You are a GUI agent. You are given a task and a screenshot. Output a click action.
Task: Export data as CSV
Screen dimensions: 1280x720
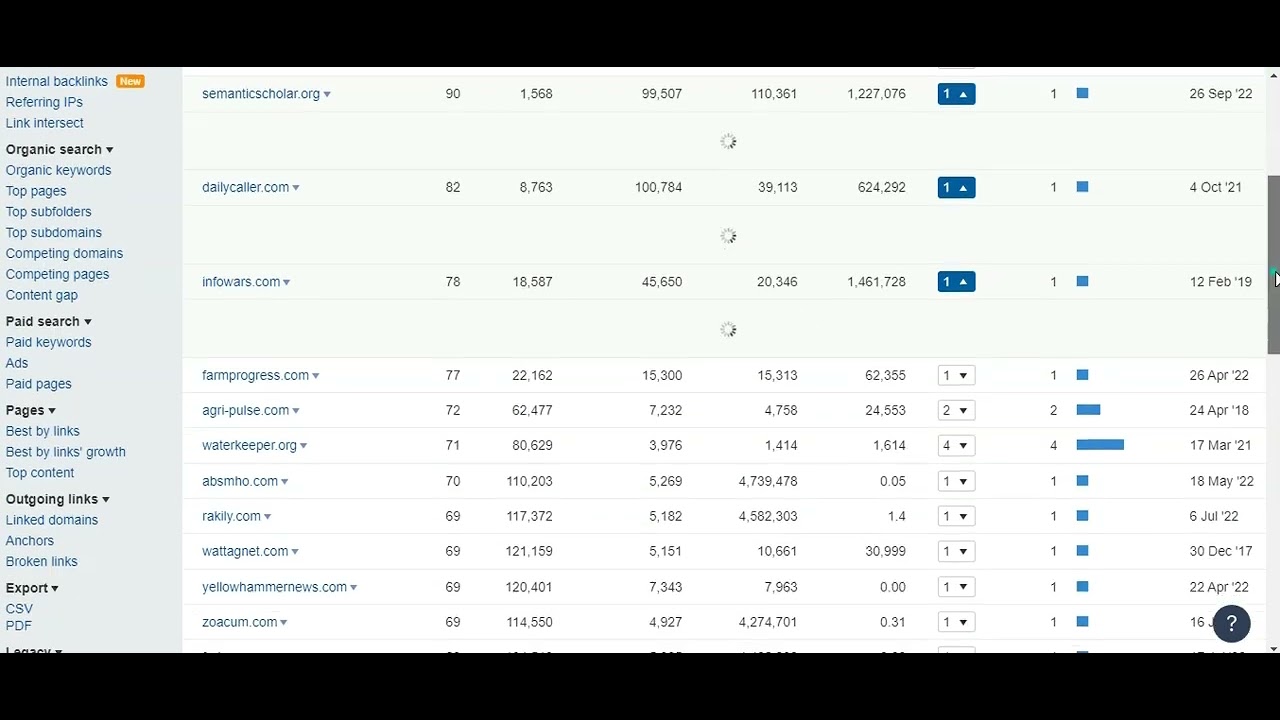pyautogui.click(x=19, y=609)
